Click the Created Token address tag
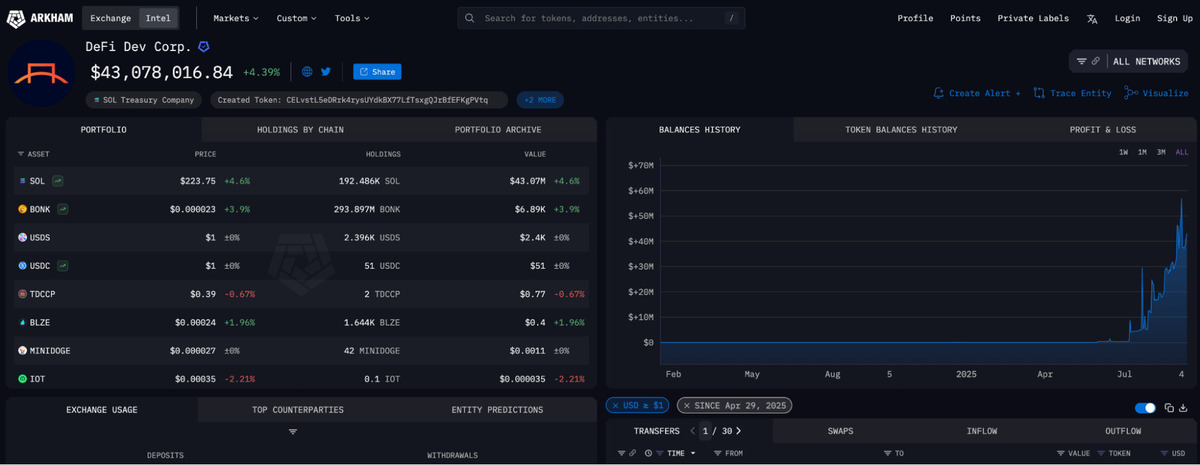The image size is (1200, 465). coord(359,100)
